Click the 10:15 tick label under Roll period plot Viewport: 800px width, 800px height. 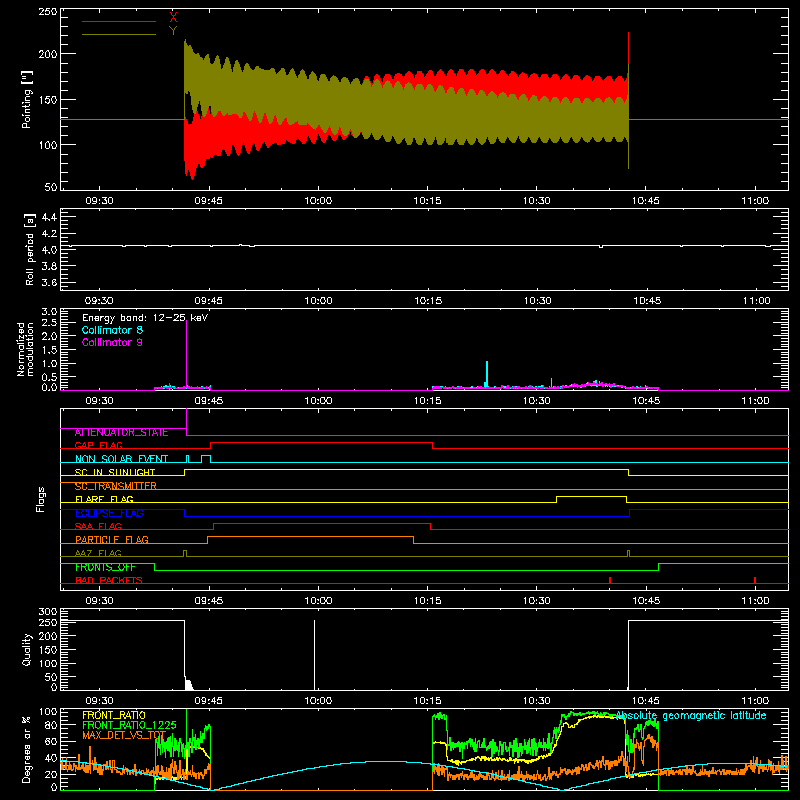[428, 301]
